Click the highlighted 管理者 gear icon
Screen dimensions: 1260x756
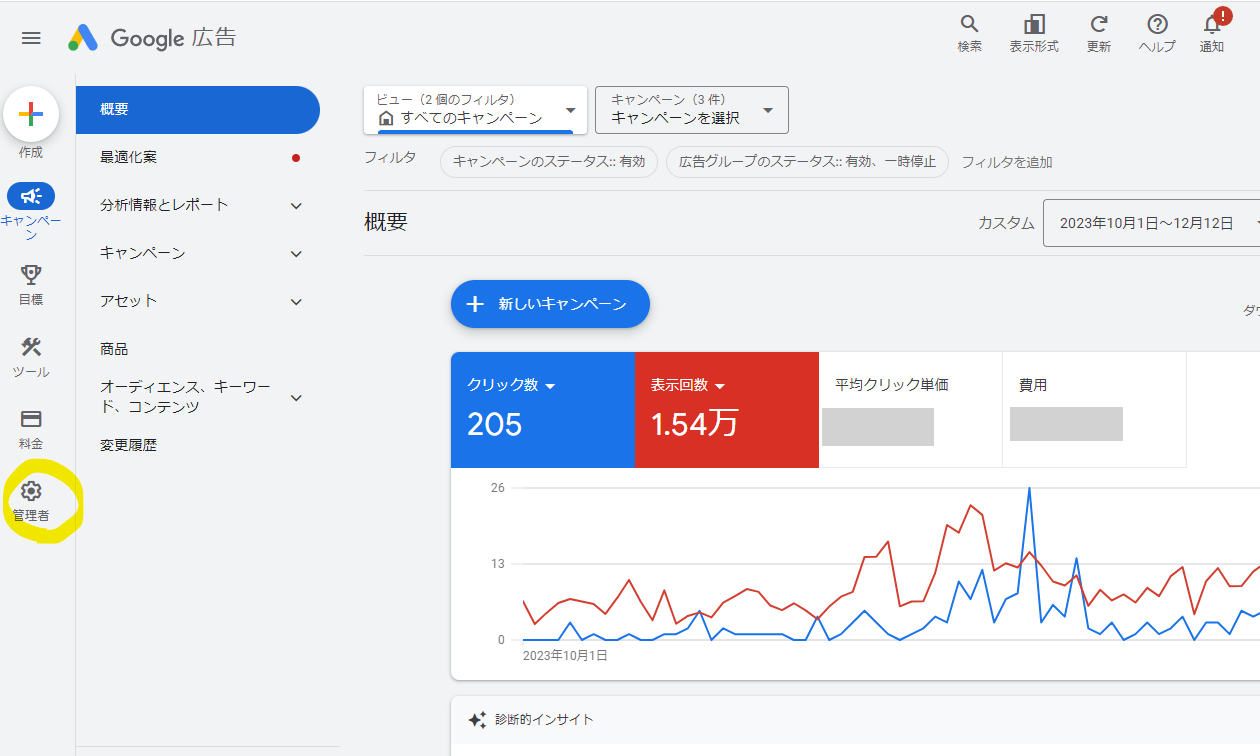(x=31, y=491)
